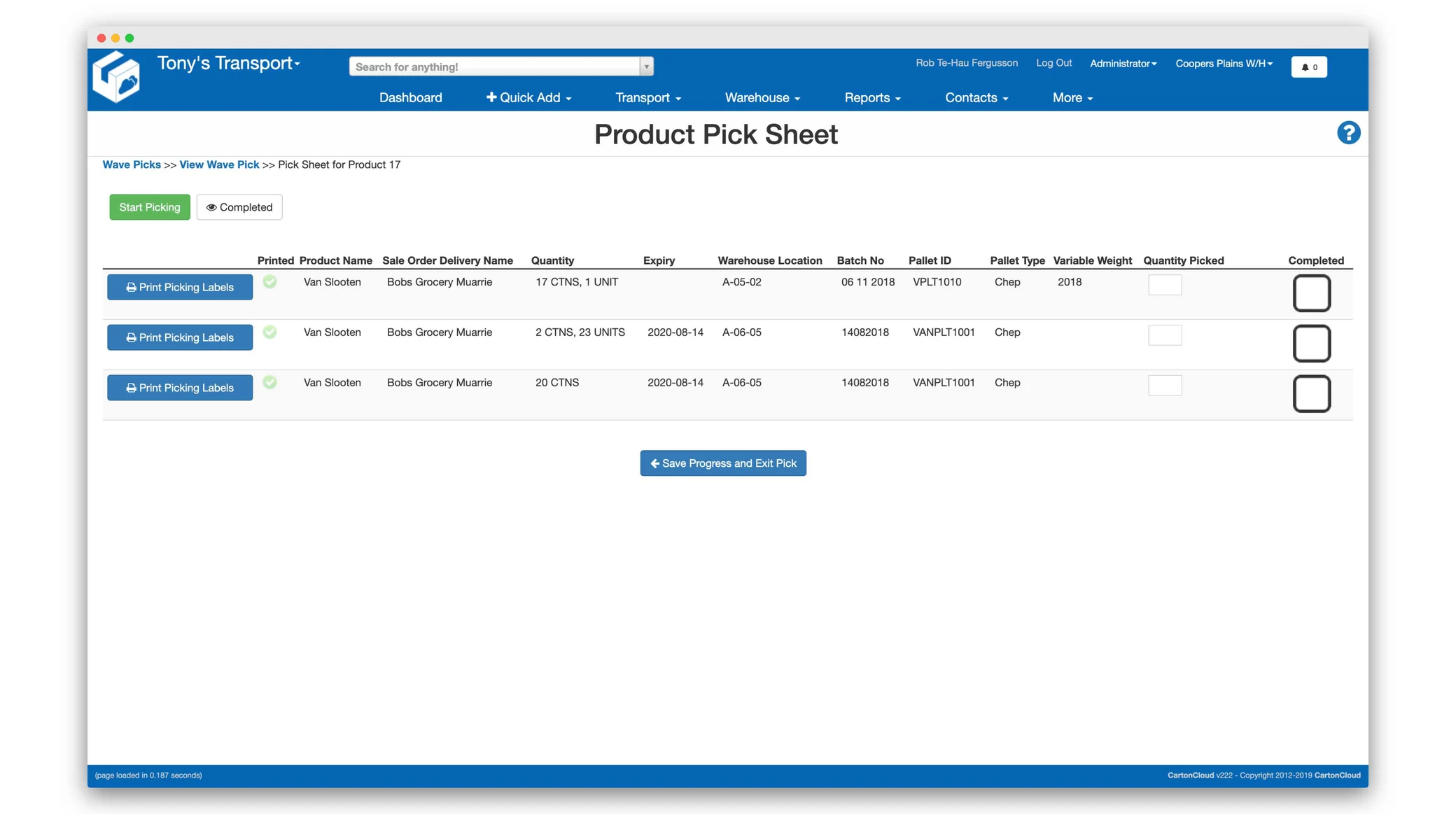The image size is (1456, 814).
Task: Open the Tony's Transport company dropdown
Action: coord(229,64)
